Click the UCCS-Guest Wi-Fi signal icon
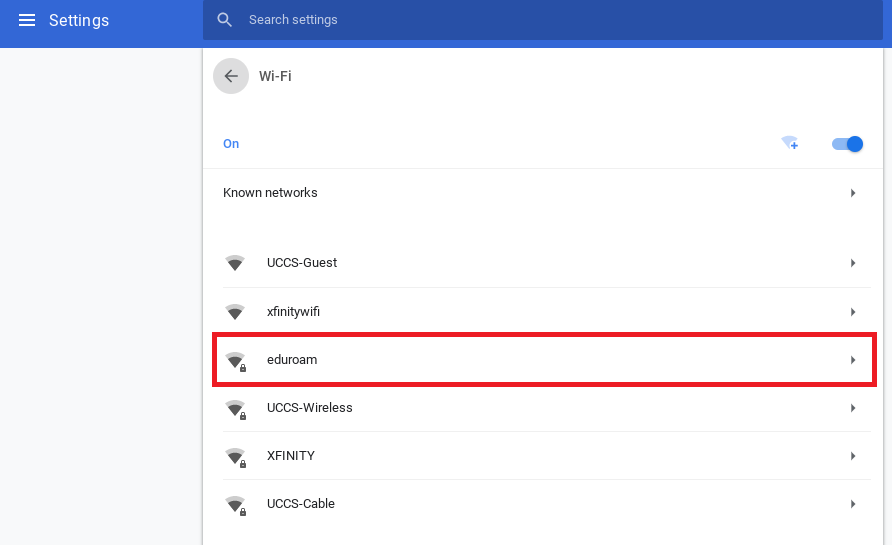892x545 pixels. pos(234,263)
